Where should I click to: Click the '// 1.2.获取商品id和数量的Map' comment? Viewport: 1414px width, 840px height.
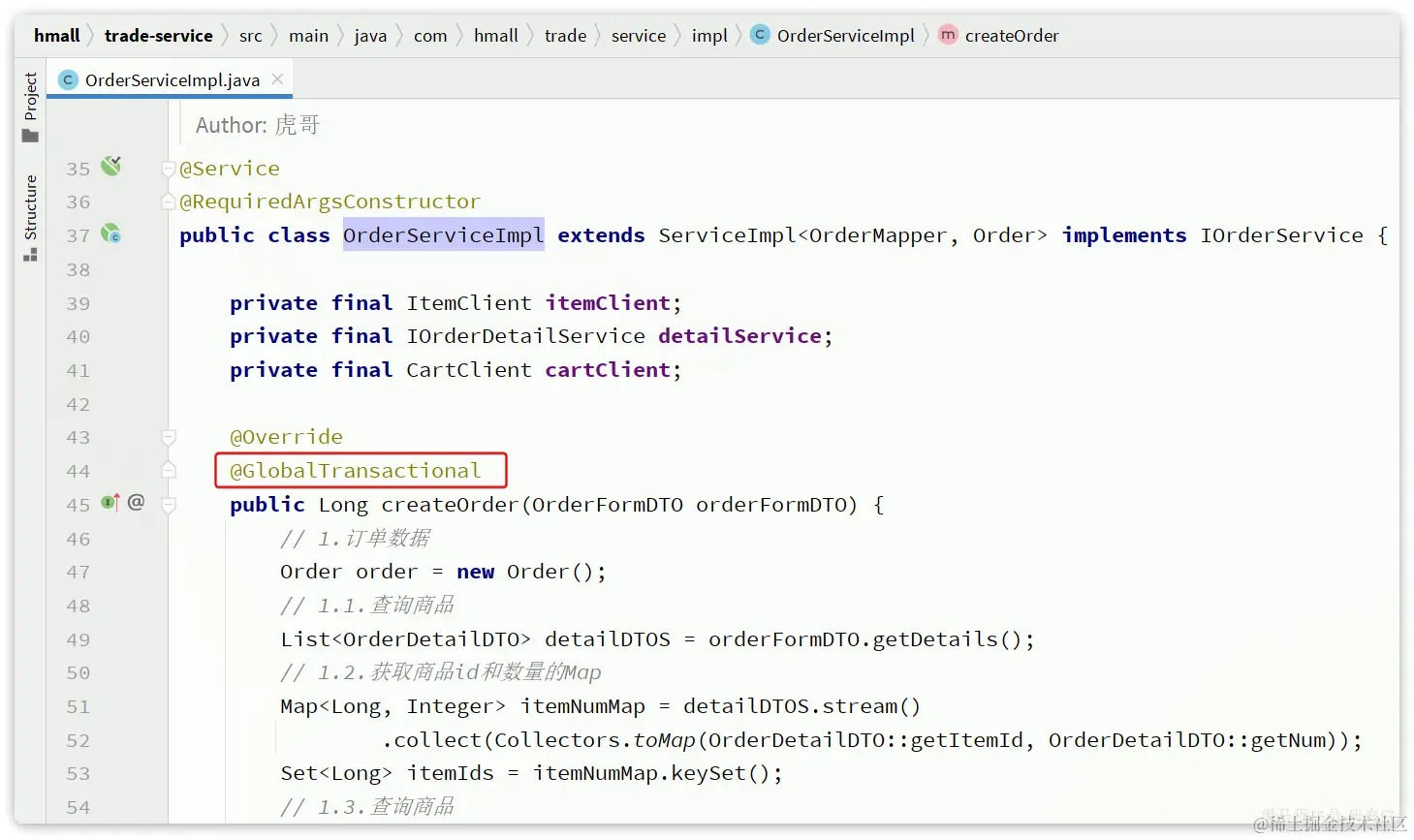(441, 672)
